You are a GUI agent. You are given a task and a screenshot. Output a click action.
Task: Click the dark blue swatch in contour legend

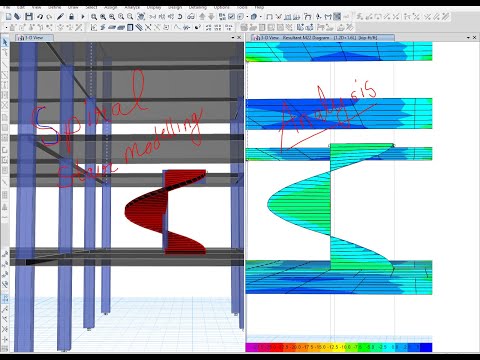point(426,347)
